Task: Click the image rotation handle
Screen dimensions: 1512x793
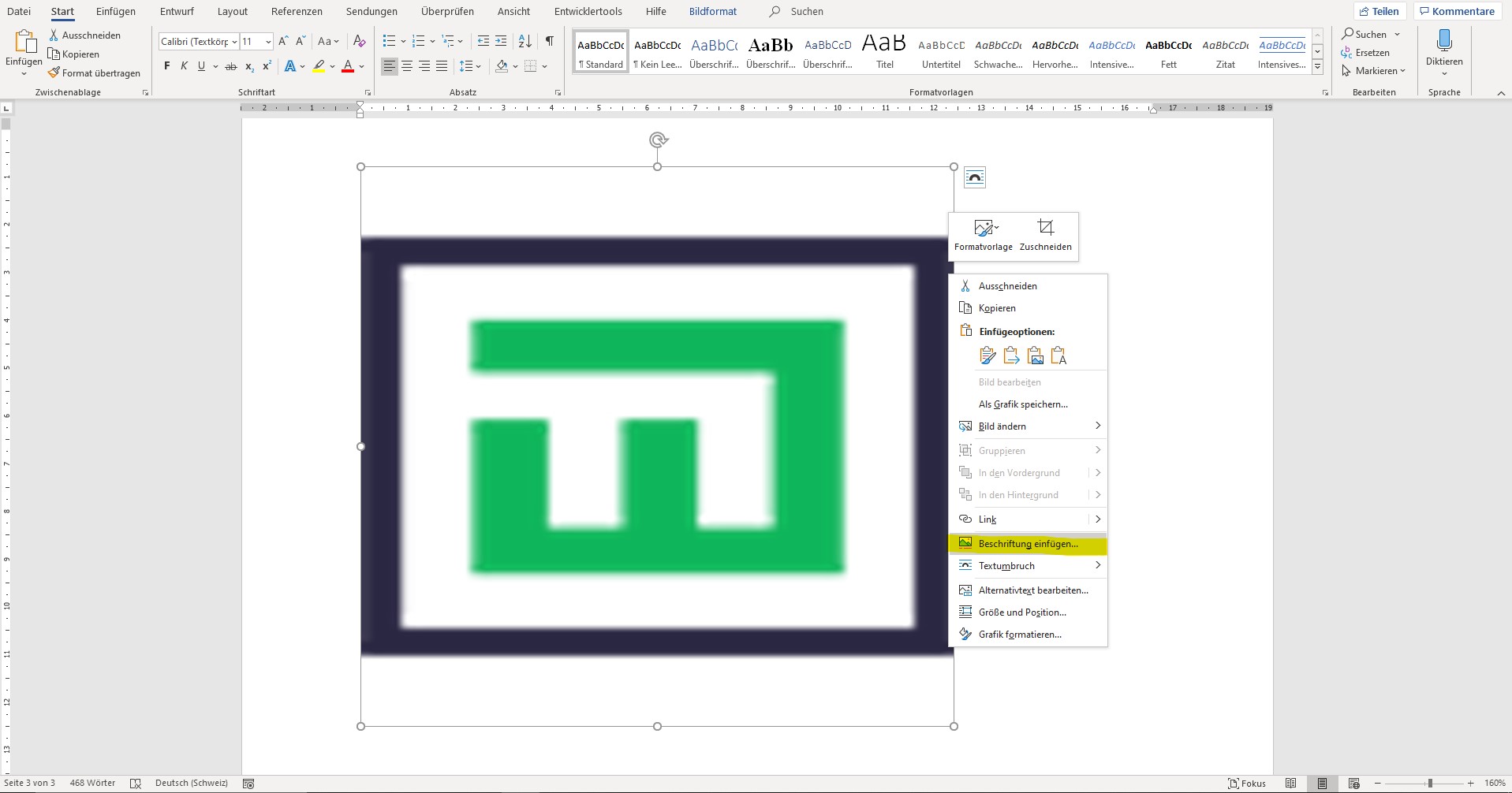Action: tap(658, 140)
